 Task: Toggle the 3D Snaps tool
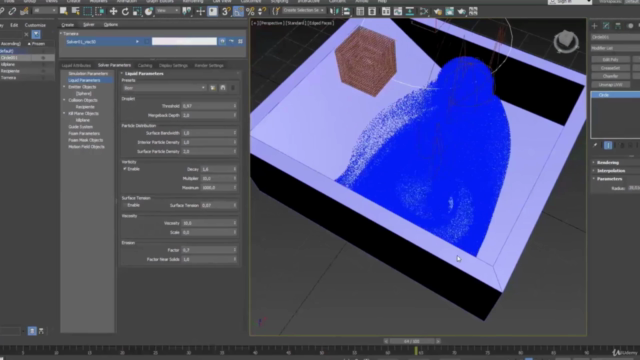(226, 11)
